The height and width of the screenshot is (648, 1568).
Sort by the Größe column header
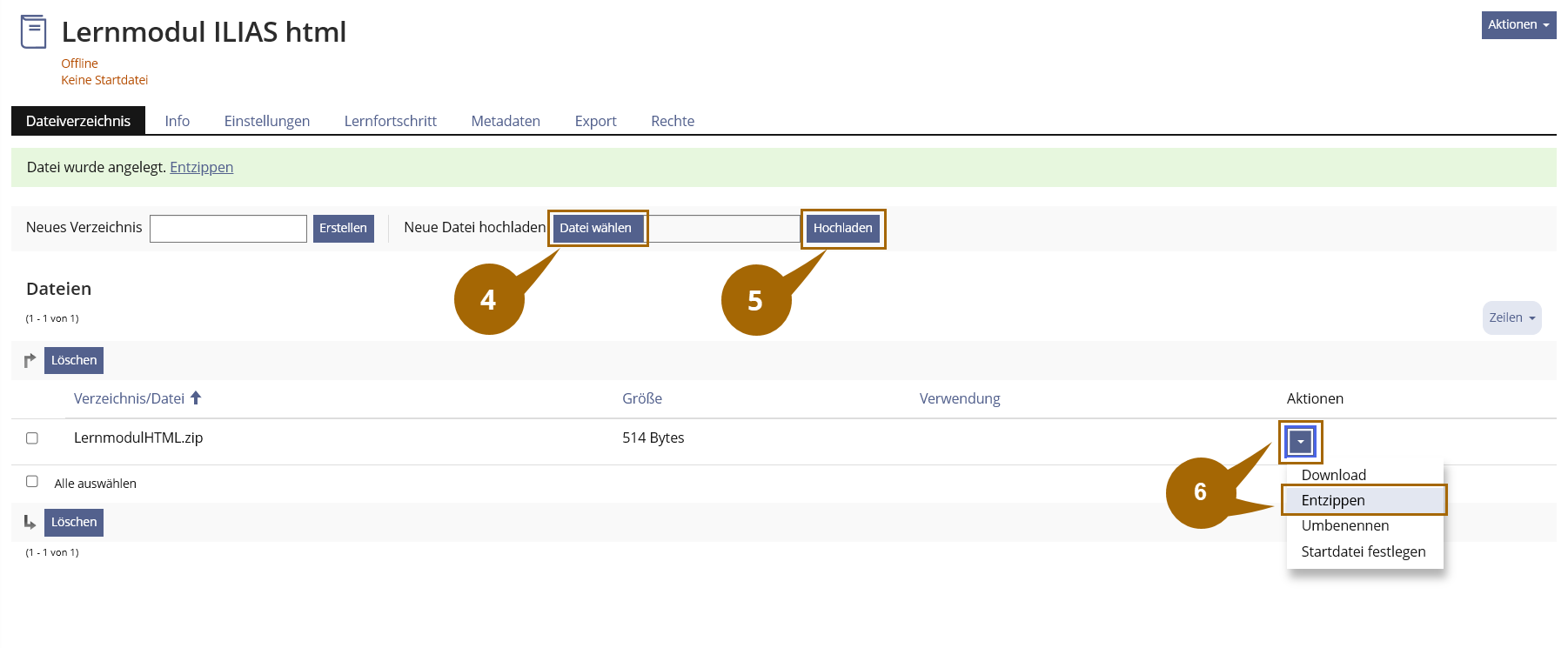point(641,398)
